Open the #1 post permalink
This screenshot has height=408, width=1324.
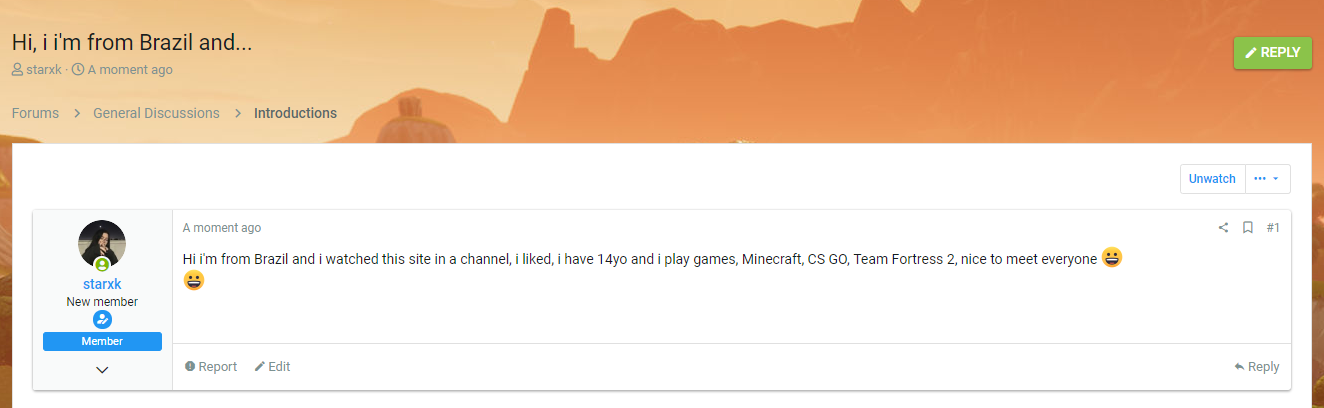click(1273, 228)
